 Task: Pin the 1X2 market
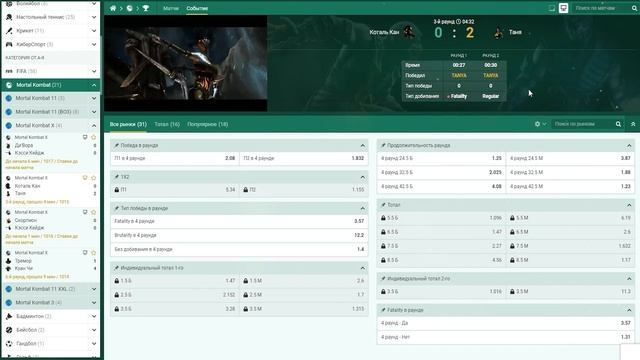pos(116,177)
